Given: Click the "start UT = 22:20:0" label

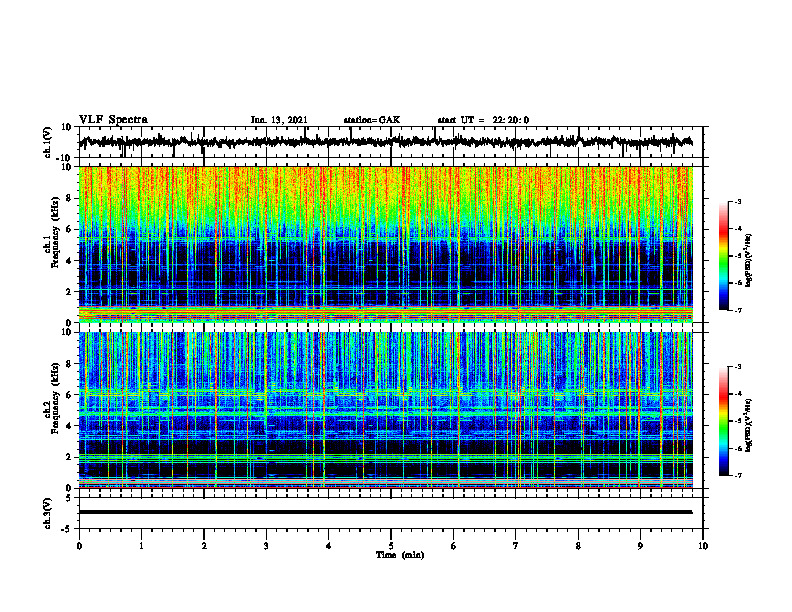Looking at the screenshot, I should (483, 120).
